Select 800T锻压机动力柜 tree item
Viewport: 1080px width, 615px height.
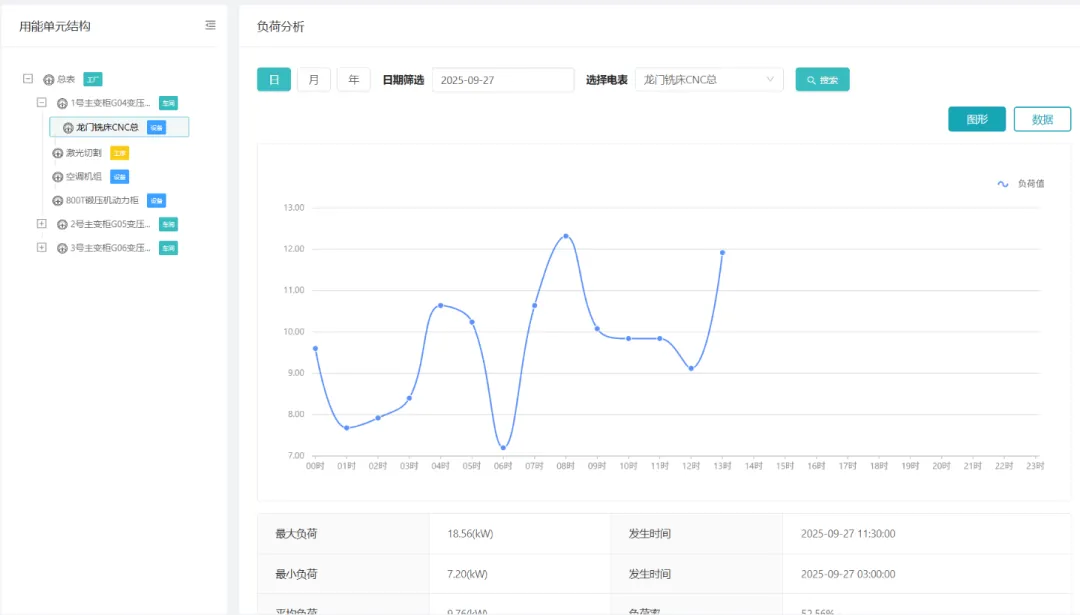(102, 200)
